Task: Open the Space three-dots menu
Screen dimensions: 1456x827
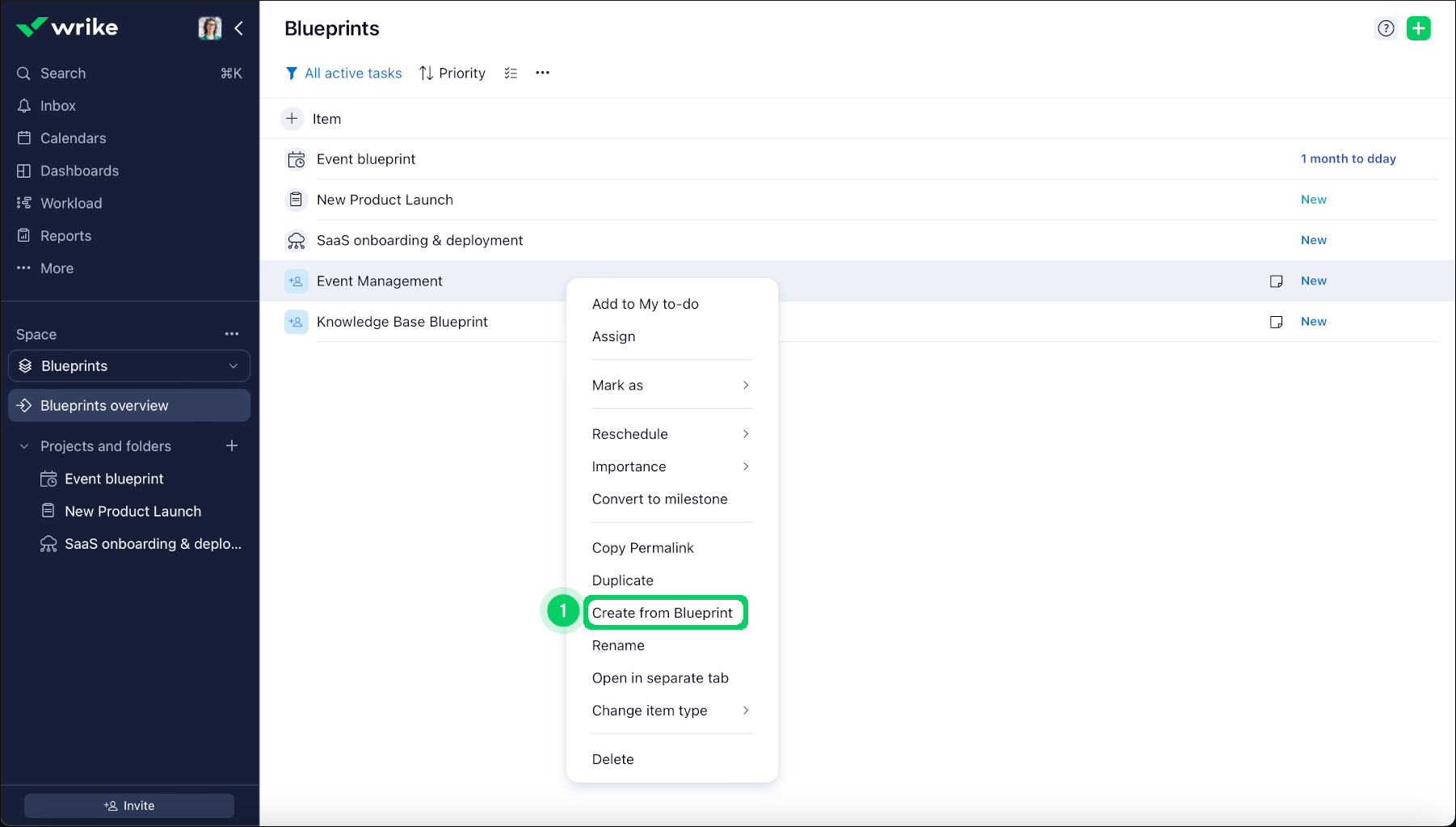Action: (232, 334)
